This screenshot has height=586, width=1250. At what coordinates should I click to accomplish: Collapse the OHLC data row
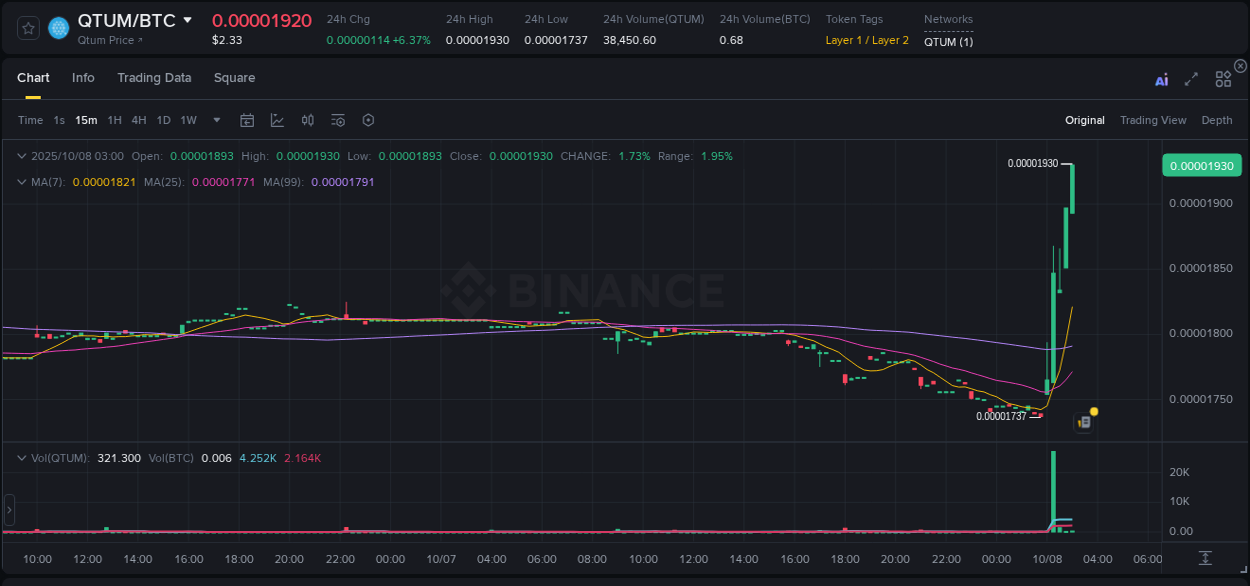[22, 156]
